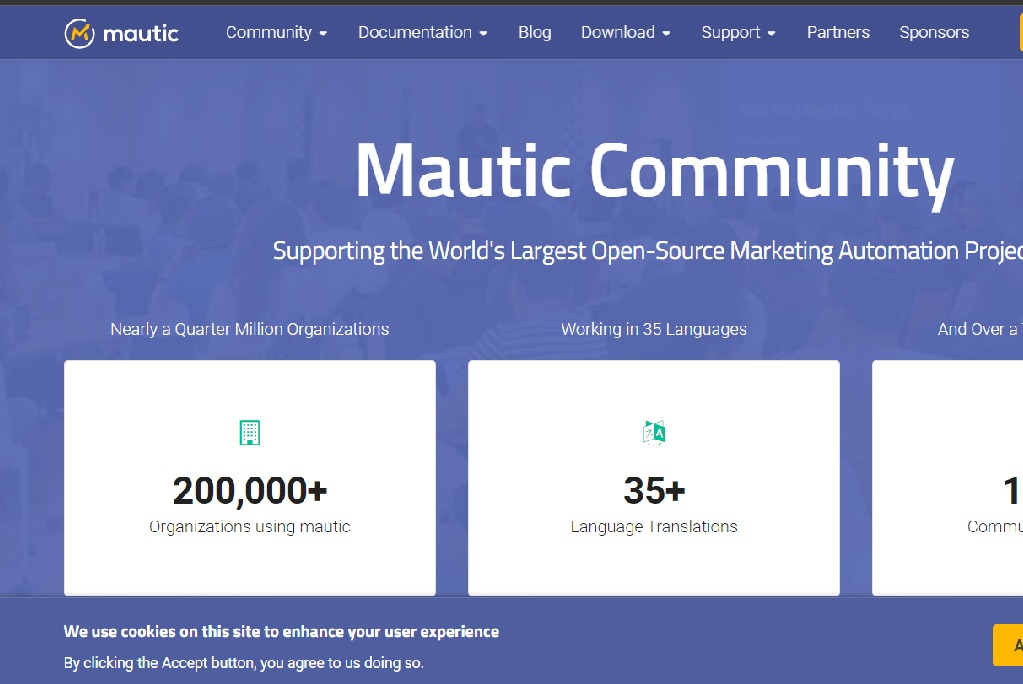This screenshot has width=1023, height=684.
Task: Click the Mautic logo icon
Action: pos(80,33)
